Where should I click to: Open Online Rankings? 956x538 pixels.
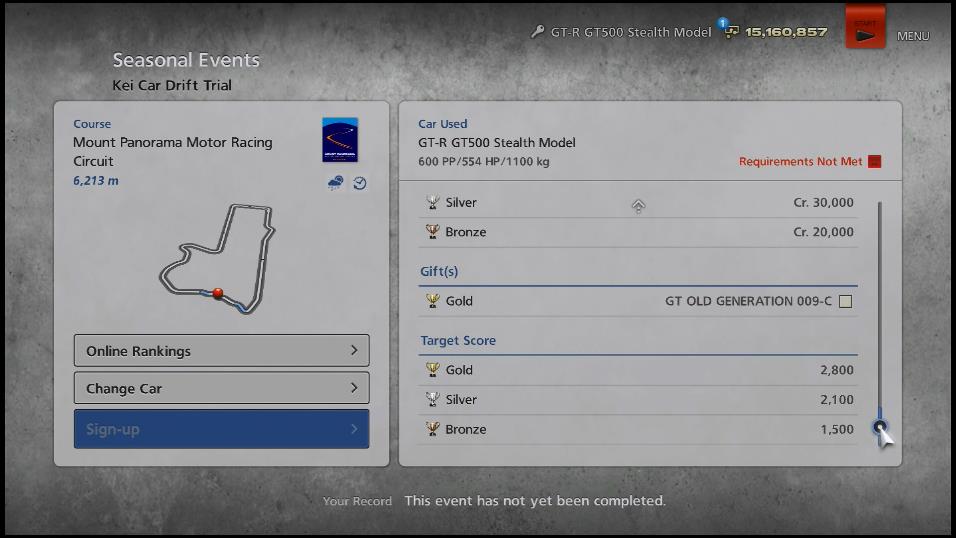pyautogui.click(x=221, y=350)
